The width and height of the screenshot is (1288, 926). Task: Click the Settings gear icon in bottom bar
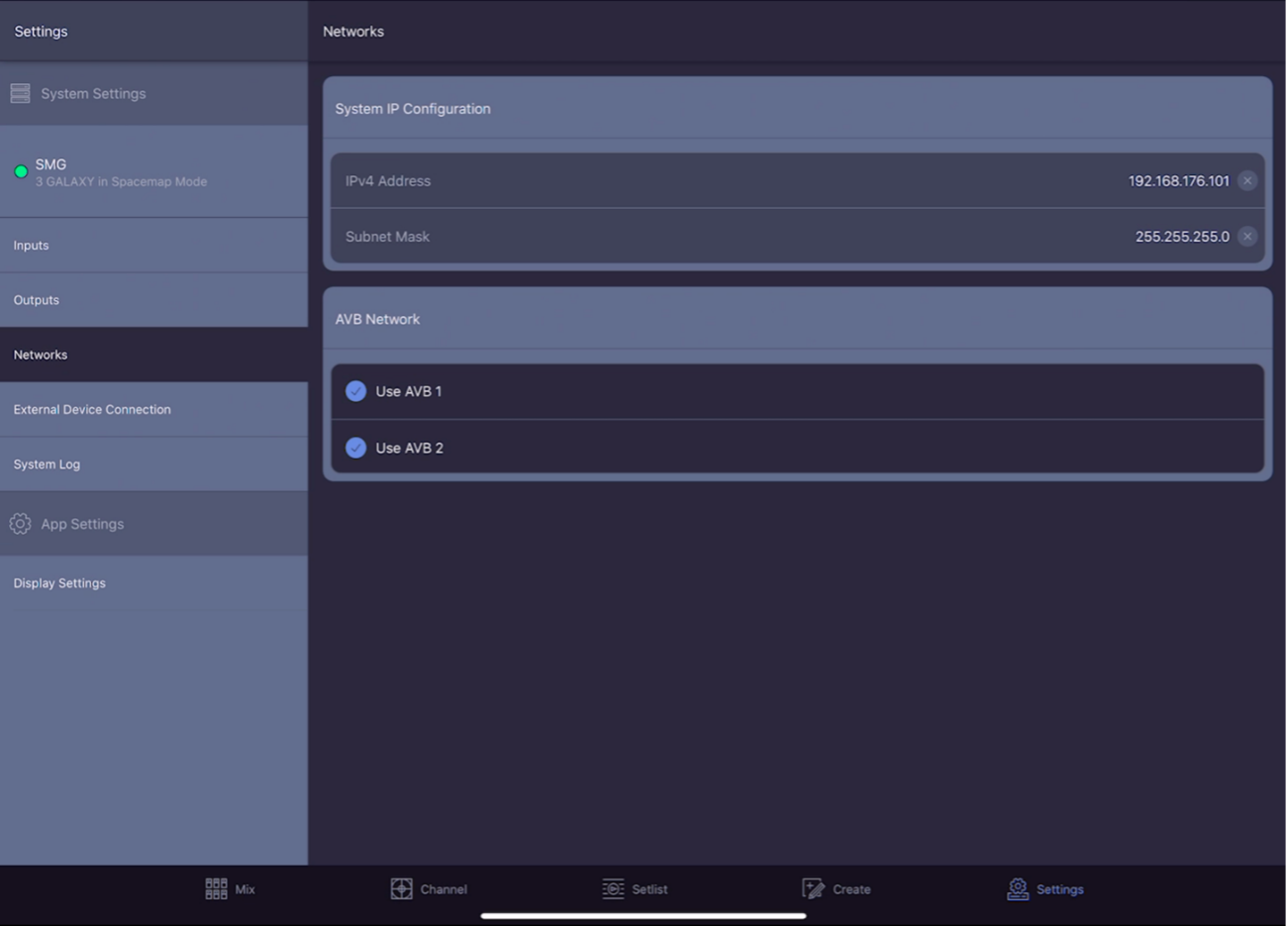coord(1017,888)
